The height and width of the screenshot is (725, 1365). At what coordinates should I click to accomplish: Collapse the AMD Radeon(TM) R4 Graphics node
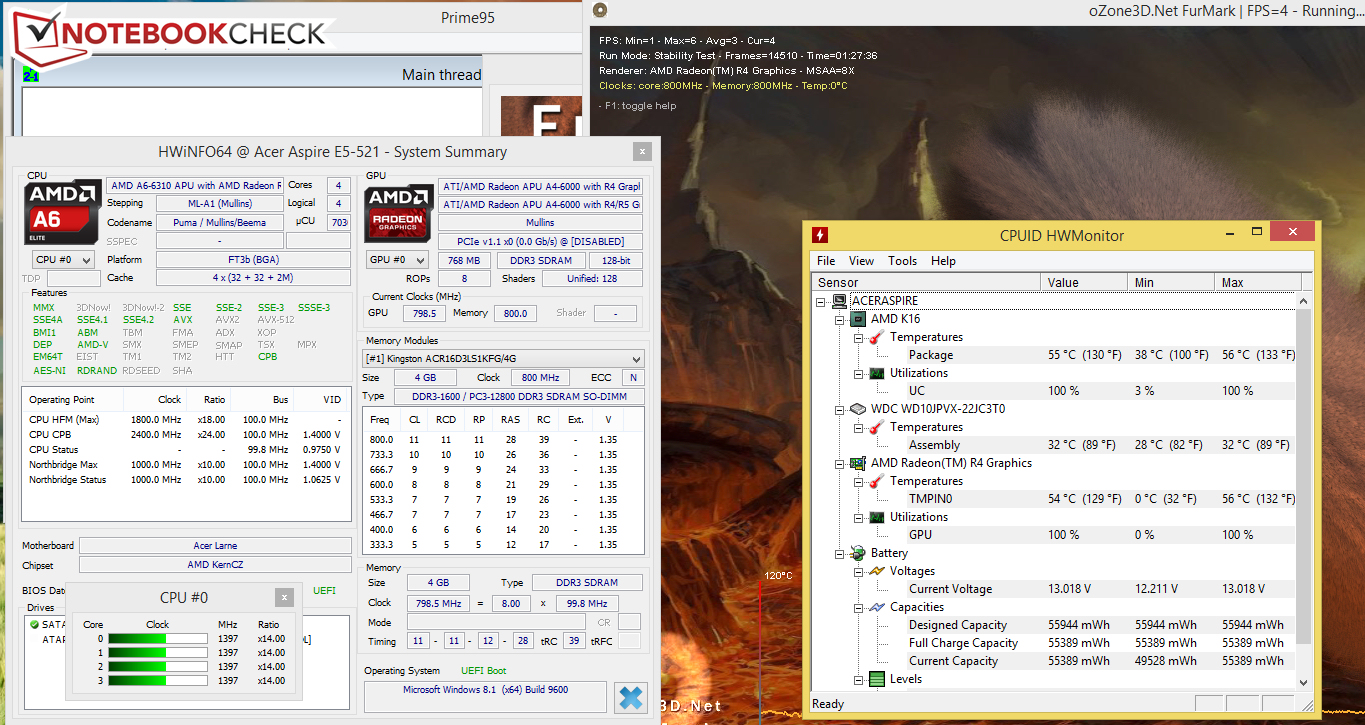840,463
